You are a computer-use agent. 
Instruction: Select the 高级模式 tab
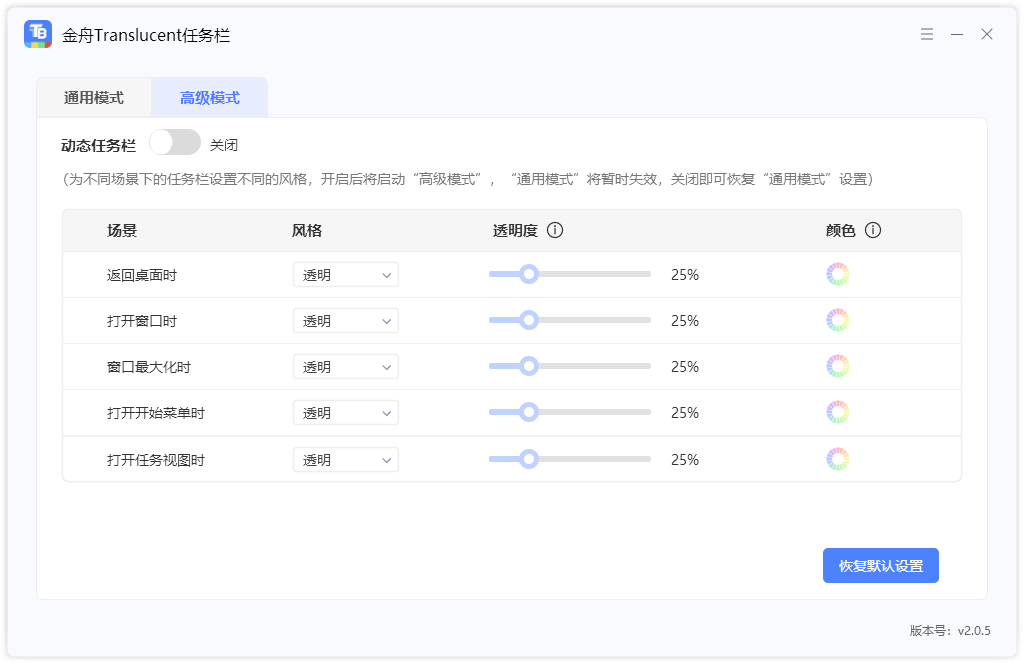click(x=210, y=98)
